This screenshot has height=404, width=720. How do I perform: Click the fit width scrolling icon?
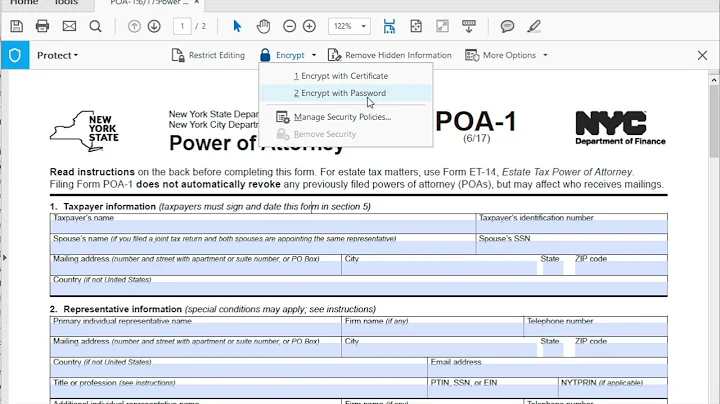point(389,26)
